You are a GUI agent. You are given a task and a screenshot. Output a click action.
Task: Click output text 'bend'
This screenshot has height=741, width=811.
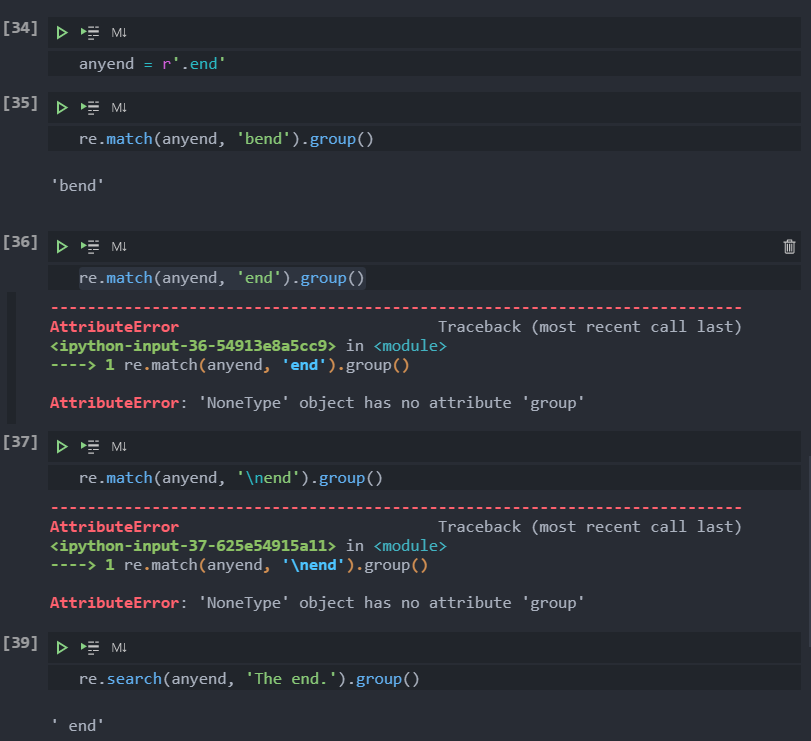78,186
